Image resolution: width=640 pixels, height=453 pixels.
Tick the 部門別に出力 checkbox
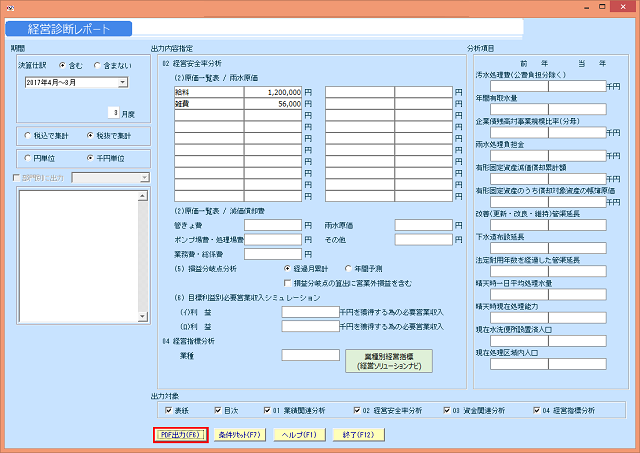(17, 178)
